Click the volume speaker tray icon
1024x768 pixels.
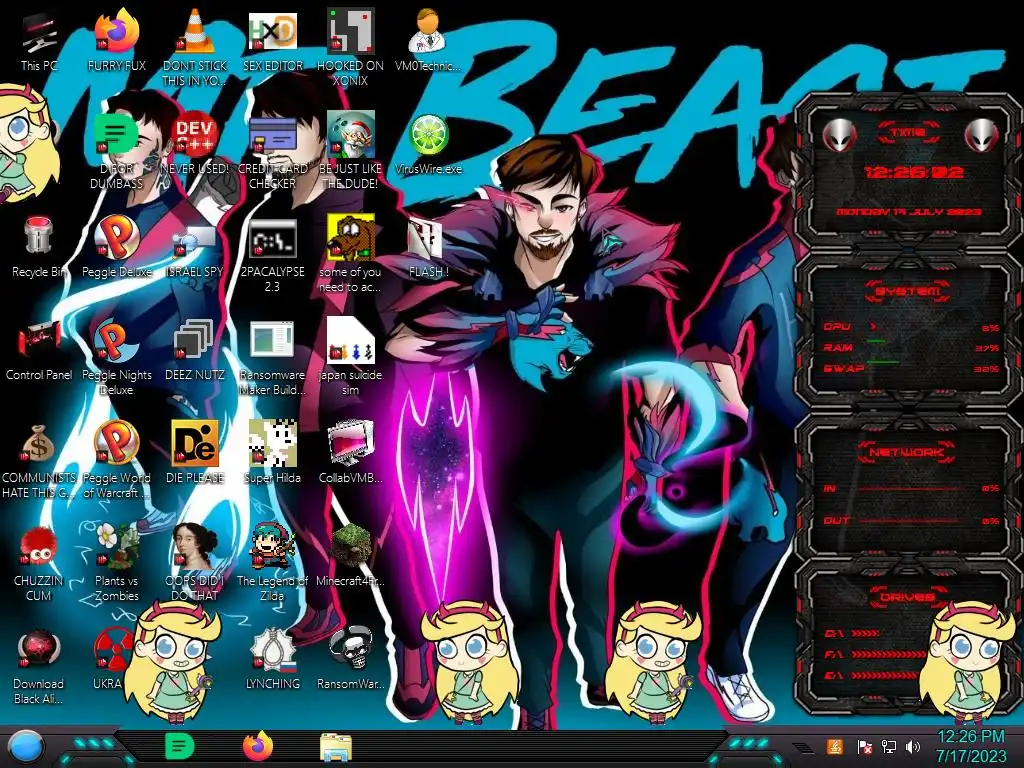tap(913, 746)
